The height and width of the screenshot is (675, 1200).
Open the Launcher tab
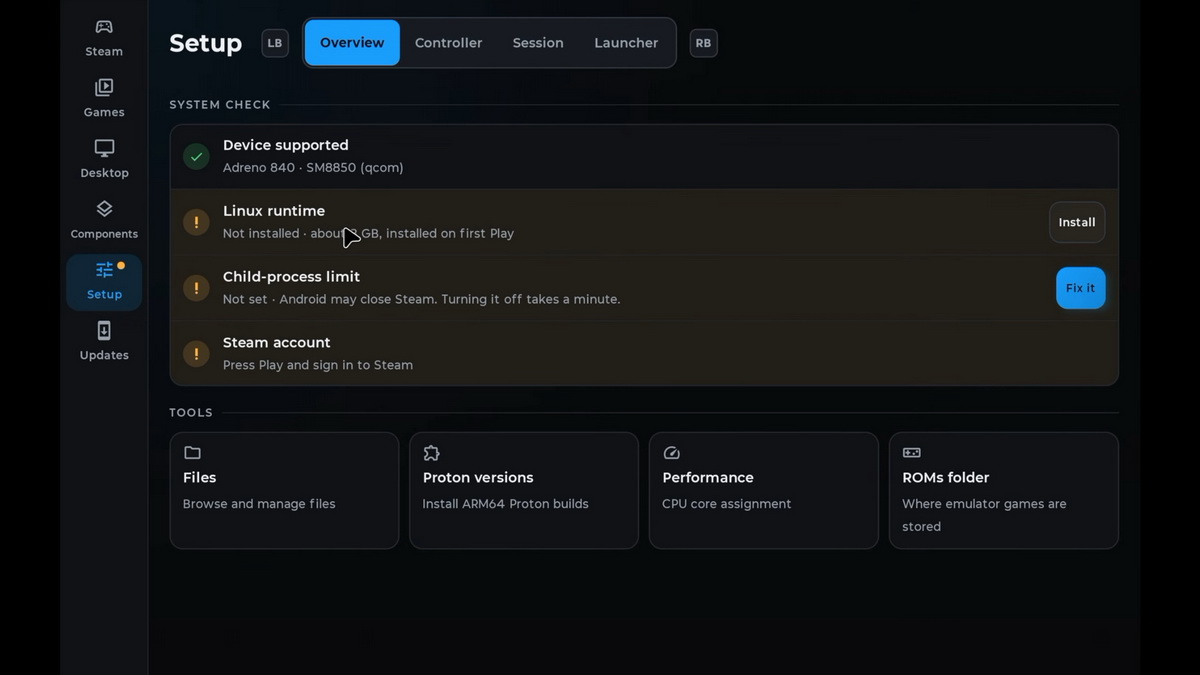pos(626,43)
